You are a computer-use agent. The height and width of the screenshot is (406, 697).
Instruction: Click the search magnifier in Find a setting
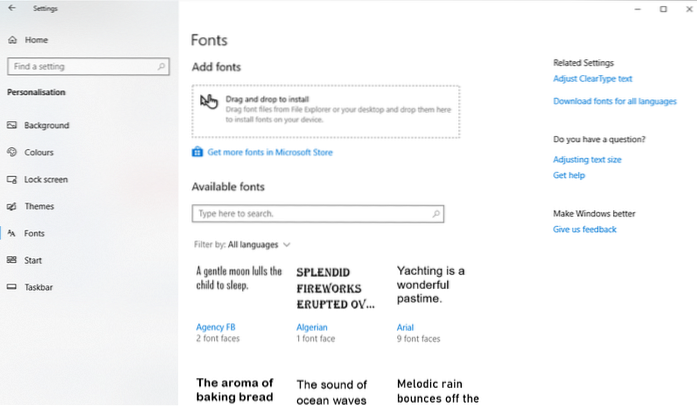pos(162,67)
